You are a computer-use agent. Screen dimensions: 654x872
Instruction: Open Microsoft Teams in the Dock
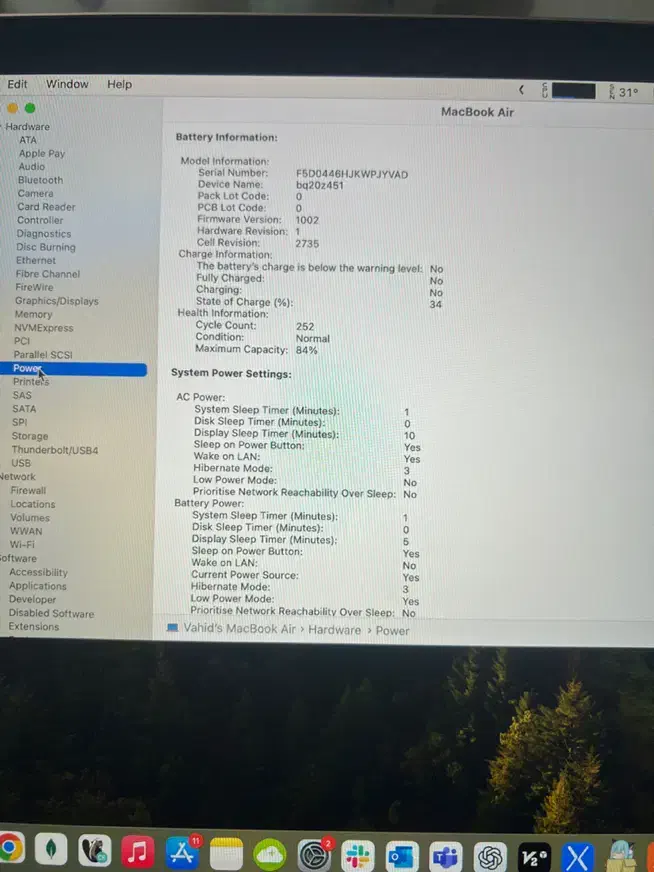point(445,857)
